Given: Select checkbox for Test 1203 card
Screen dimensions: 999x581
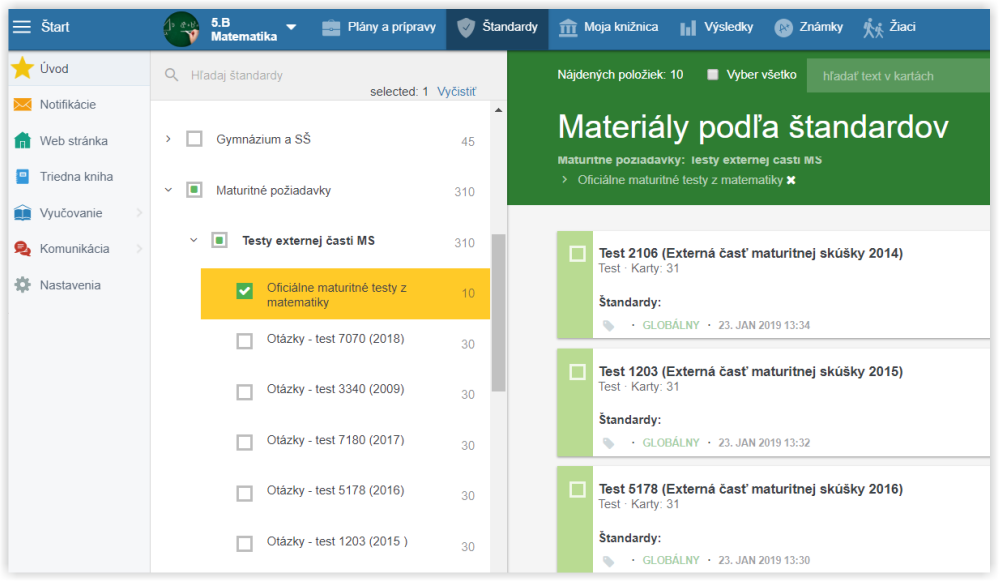Looking at the screenshot, I should pos(577,372).
